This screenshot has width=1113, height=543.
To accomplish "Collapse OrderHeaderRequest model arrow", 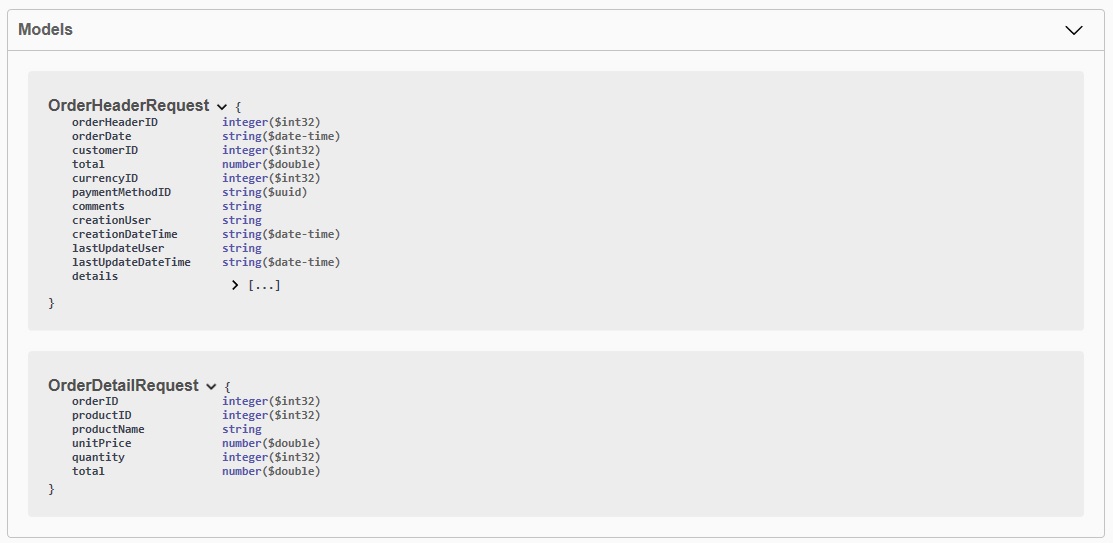I will 221,107.
